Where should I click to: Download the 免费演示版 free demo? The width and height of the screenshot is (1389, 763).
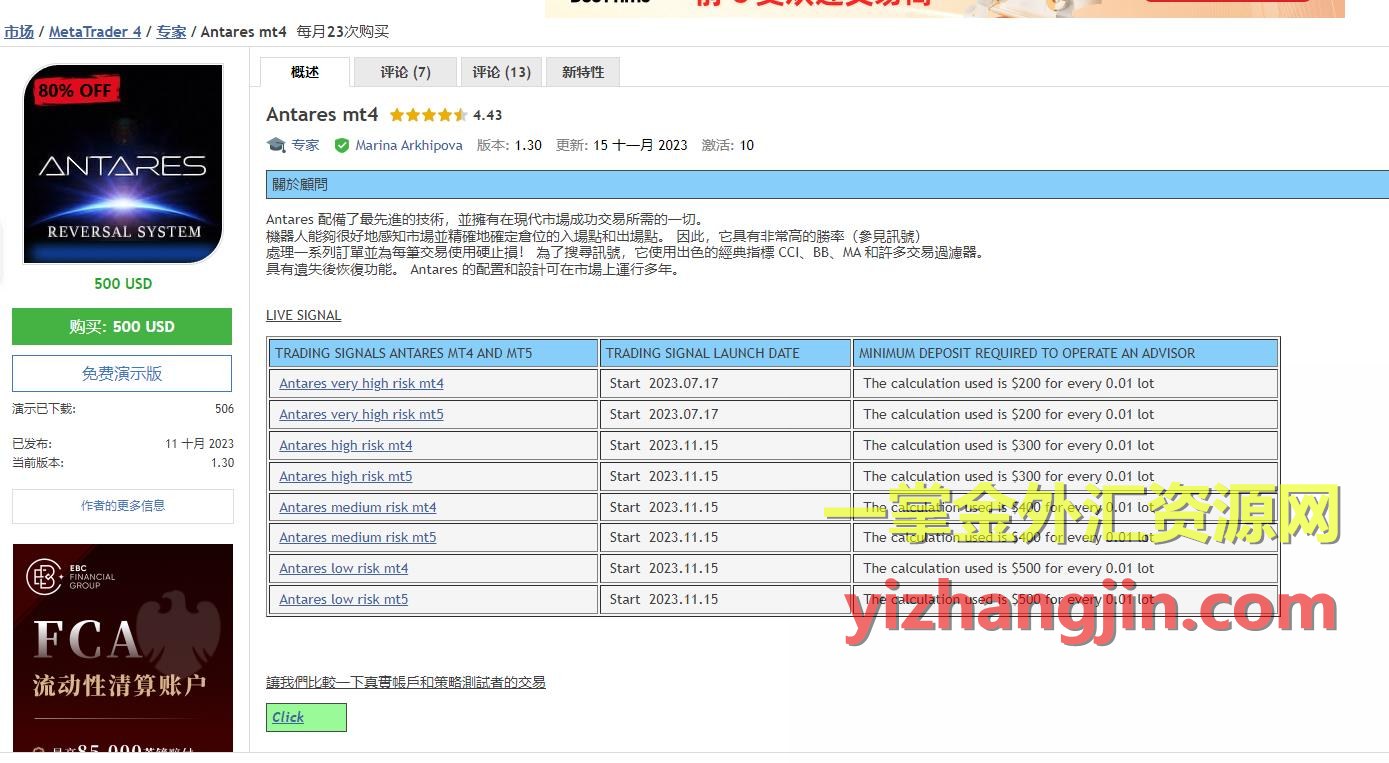tap(122, 374)
